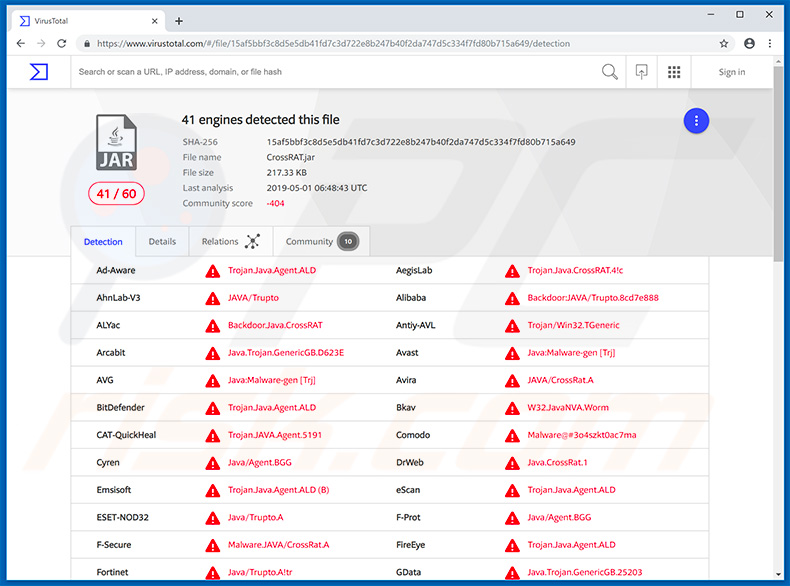Screen dimensions: 790x586
Task: Click Backdoor.Java.CrossRAT result
Action: coord(275,325)
